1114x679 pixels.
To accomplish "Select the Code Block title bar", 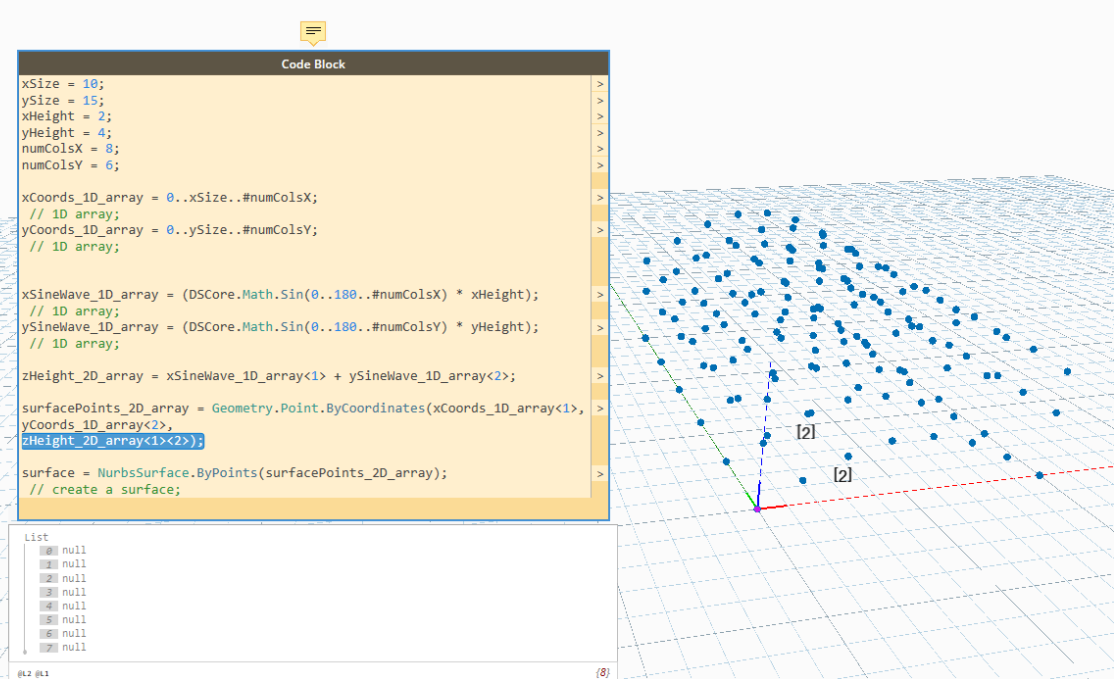I will [313, 64].
